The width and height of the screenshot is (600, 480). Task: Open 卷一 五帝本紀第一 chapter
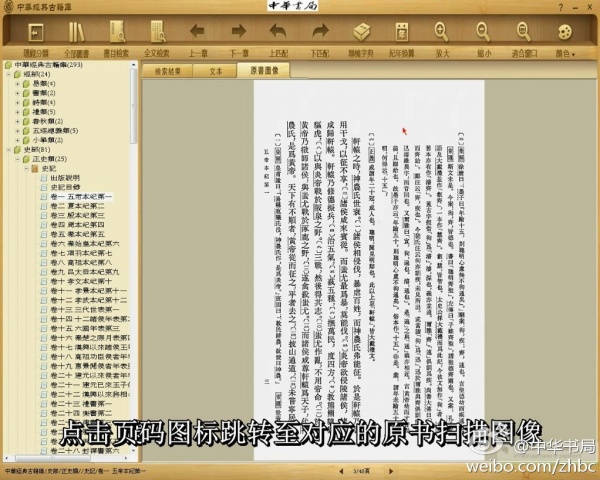(x=81, y=197)
